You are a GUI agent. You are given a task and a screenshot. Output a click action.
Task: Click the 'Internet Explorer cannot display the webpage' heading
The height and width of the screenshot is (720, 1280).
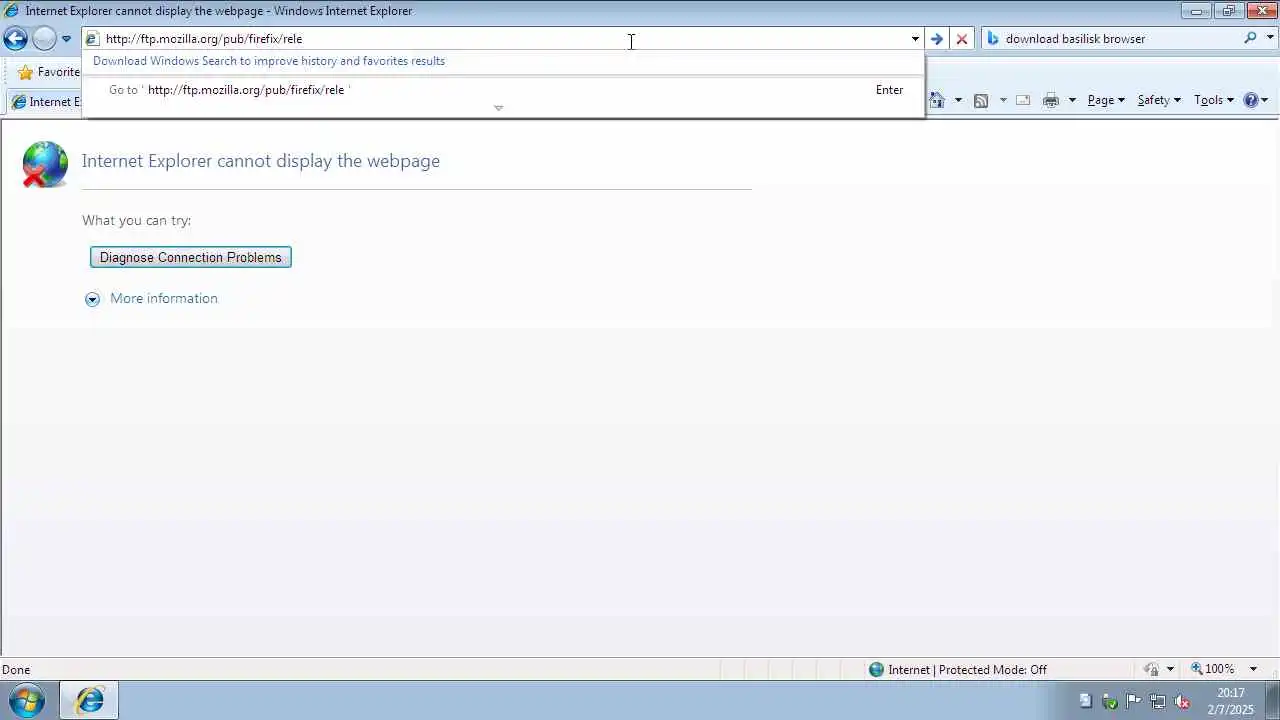tap(261, 161)
